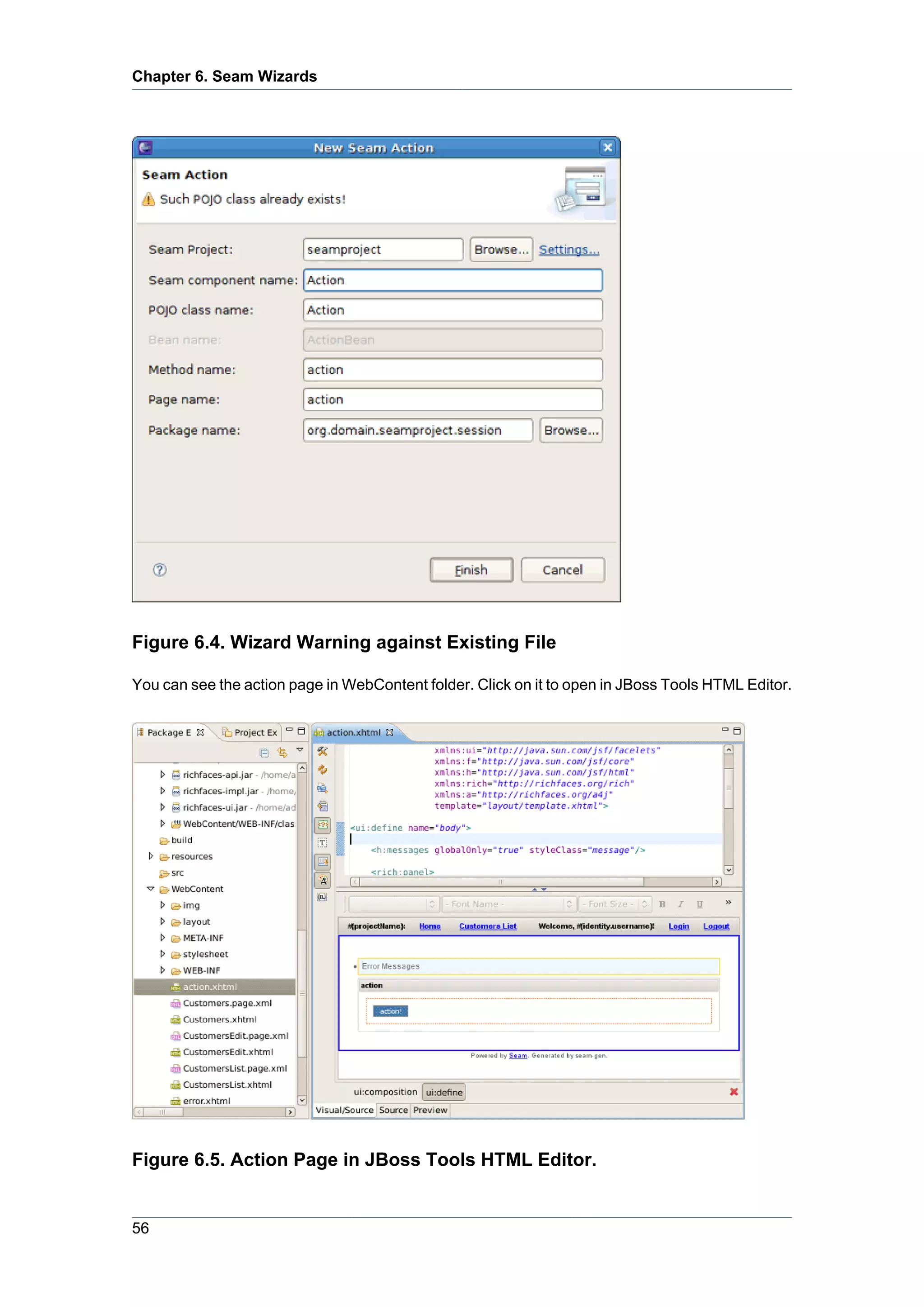Click inside the Method name field

pyautogui.click(x=453, y=370)
